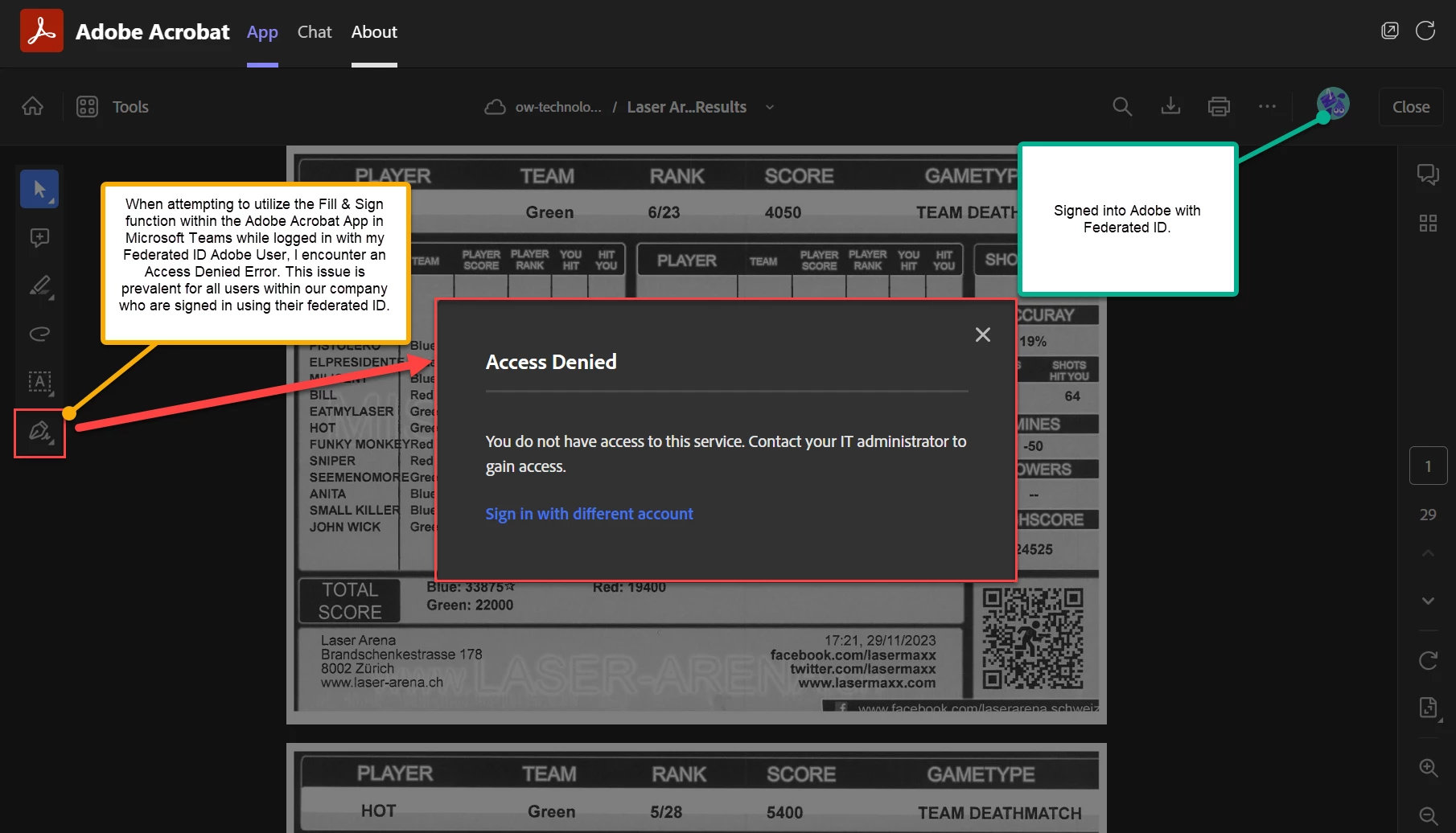Click the Laser Arena QR code
The width and height of the screenshot is (1456, 833).
(x=1033, y=638)
